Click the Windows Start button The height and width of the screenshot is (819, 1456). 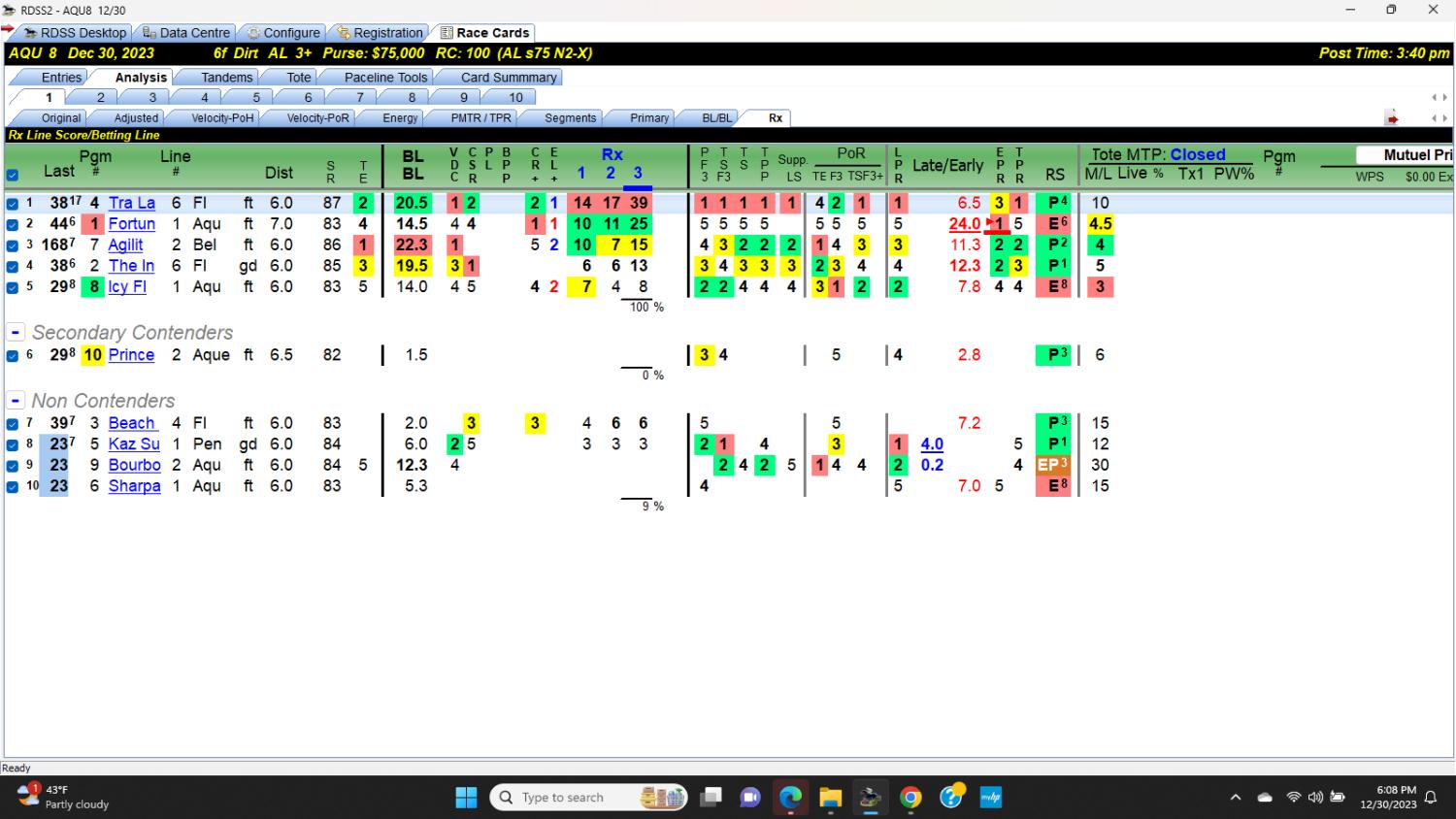point(466,798)
